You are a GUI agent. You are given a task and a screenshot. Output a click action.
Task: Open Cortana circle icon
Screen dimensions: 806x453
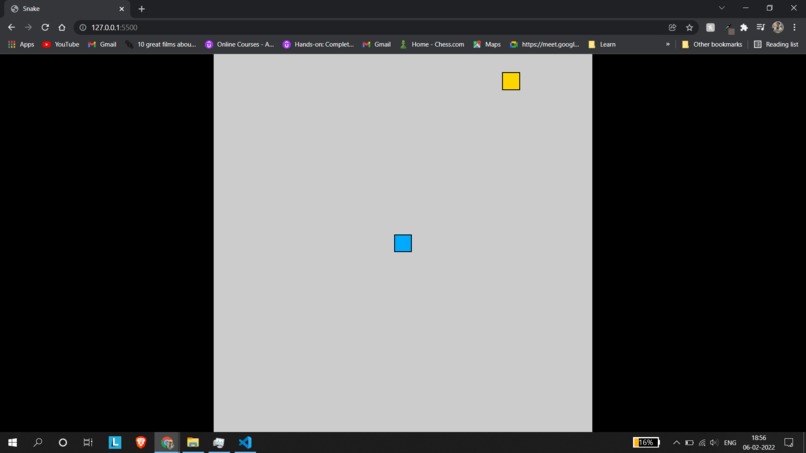pos(63,442)
